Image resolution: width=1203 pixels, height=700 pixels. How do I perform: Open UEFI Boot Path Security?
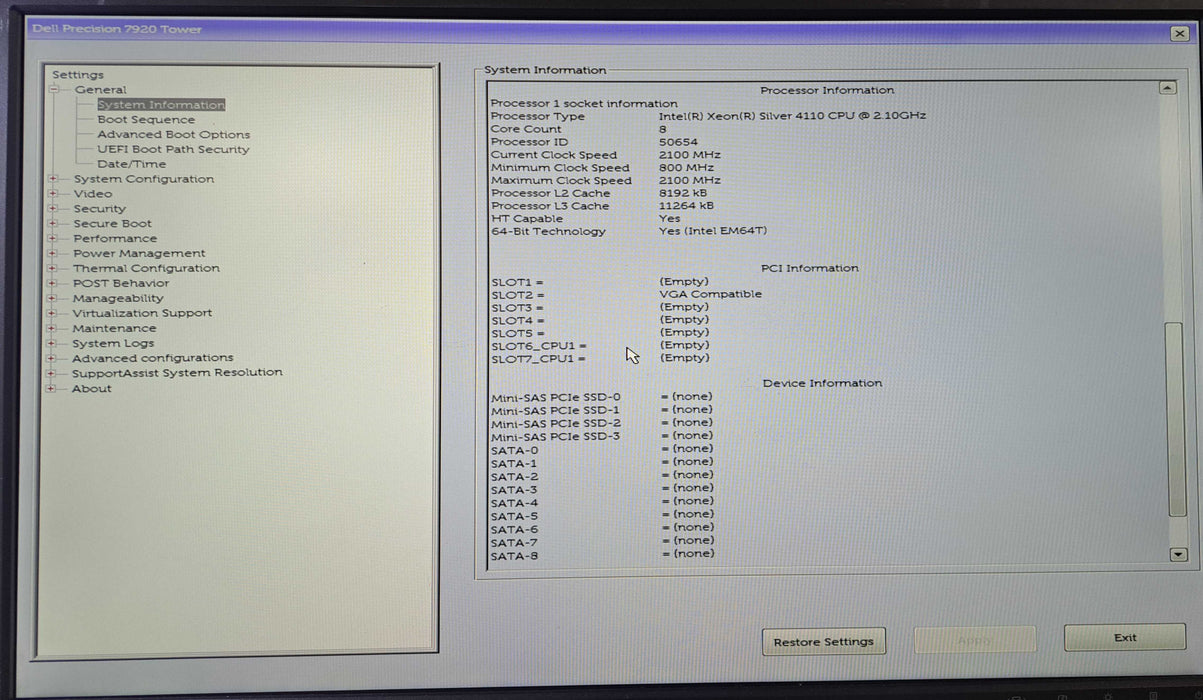point(173,150)
